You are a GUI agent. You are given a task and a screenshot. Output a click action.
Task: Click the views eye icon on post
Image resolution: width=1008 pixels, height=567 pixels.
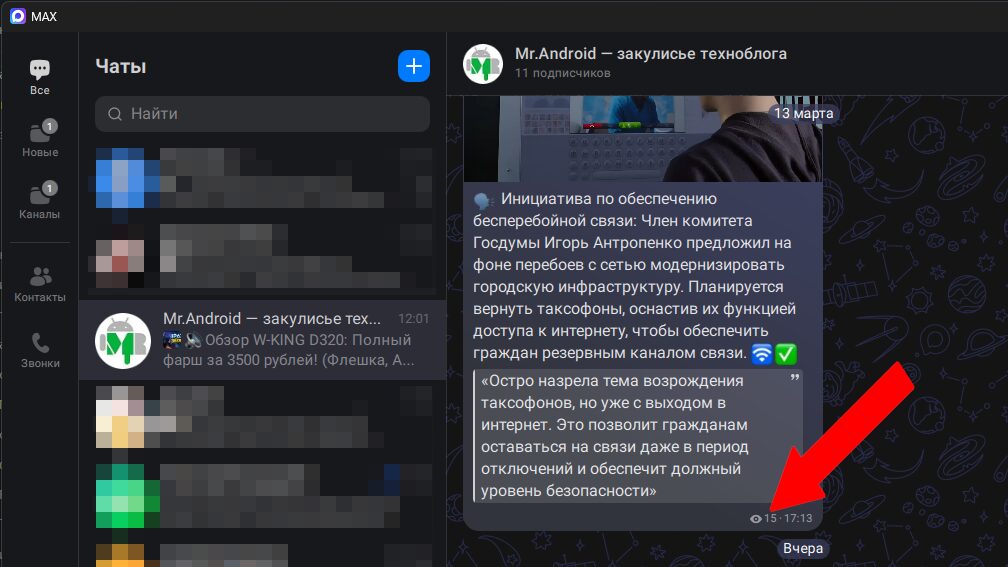click(755, 519)
